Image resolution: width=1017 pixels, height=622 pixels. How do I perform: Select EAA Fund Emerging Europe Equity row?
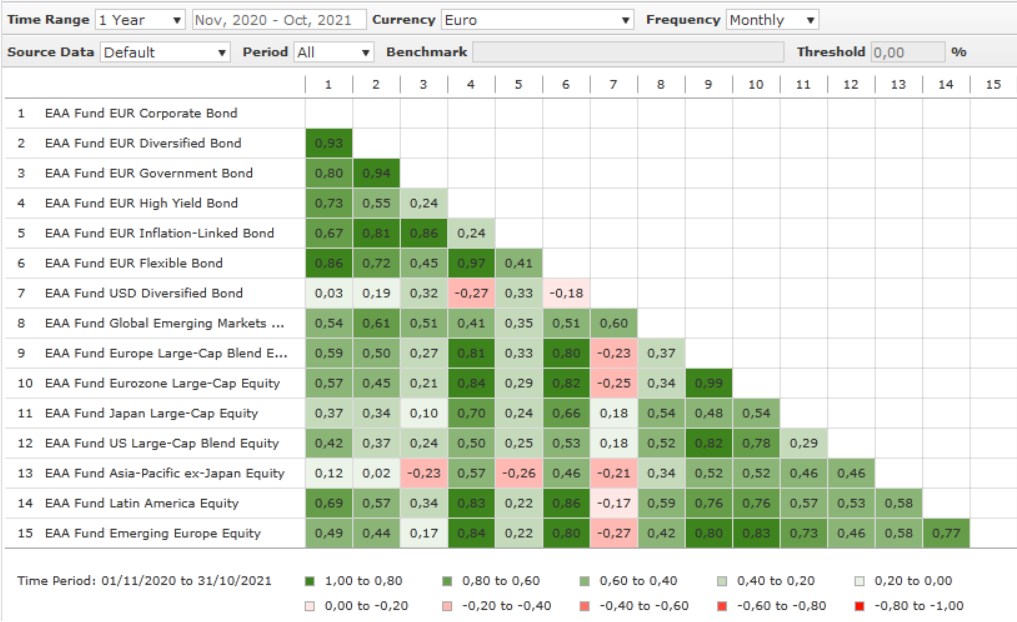(152, 533)
